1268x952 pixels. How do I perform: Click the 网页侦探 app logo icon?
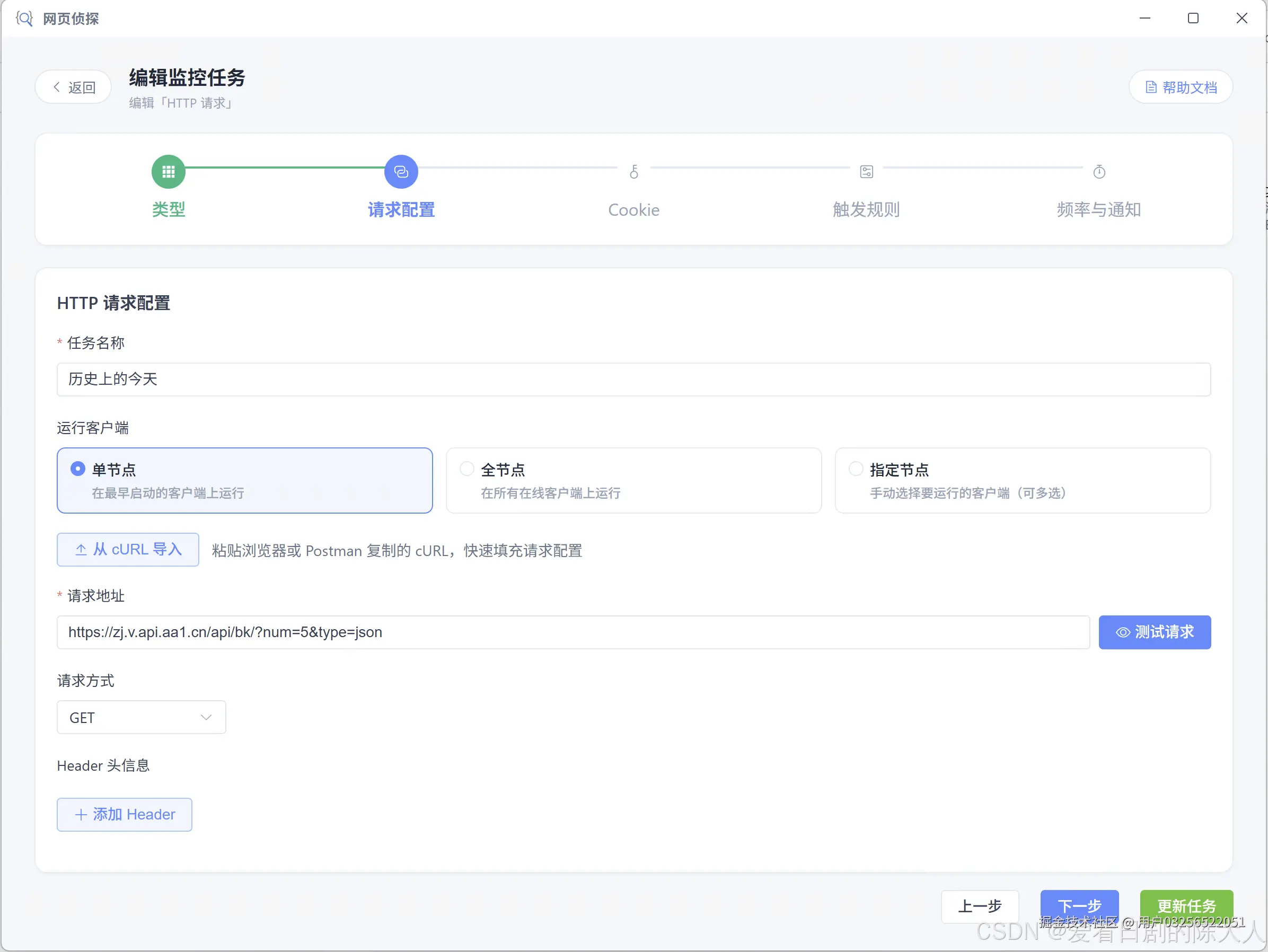24,19
